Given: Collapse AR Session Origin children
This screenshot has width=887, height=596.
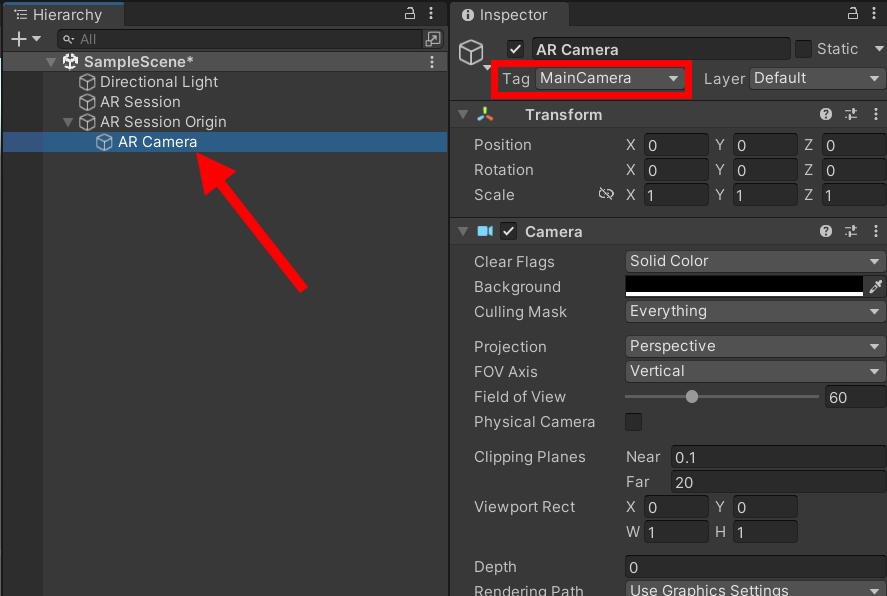Looking at the screenshot, I should point(68,122).
